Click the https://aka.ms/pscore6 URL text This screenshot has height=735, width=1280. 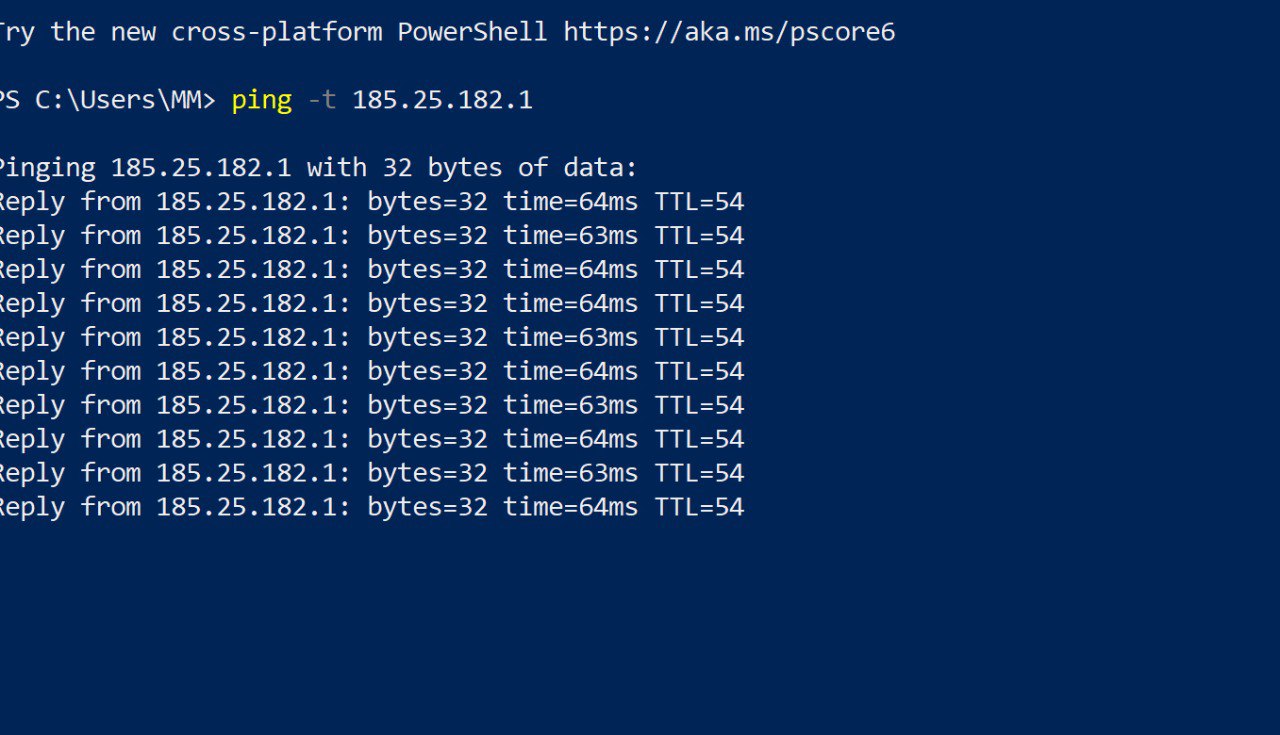pos(729,33)
